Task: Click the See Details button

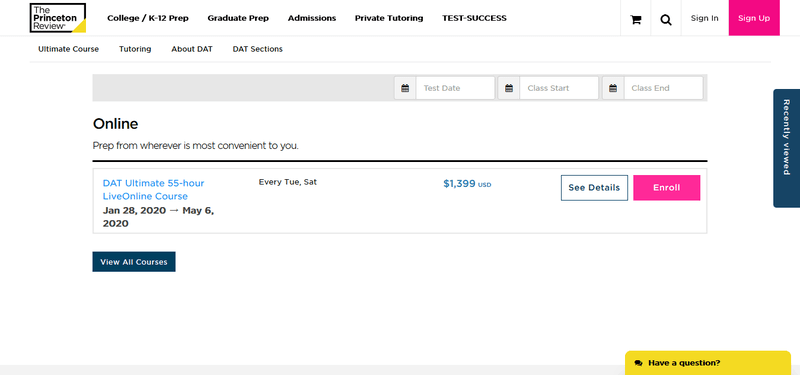Action: [x=594, y=188]
